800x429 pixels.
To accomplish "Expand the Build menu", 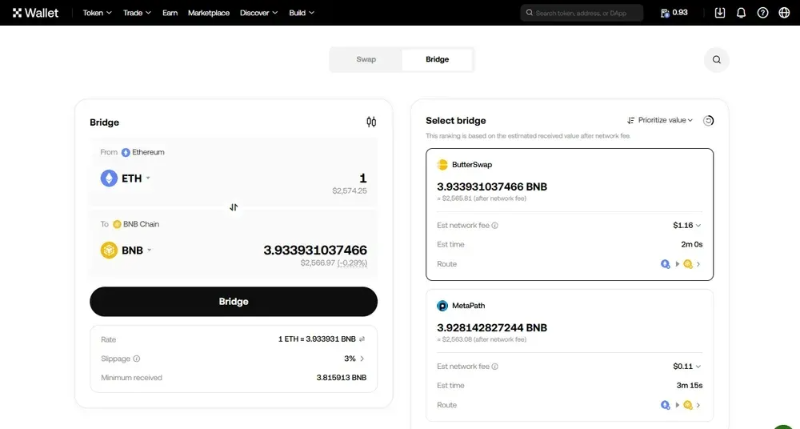I will 302,13.
